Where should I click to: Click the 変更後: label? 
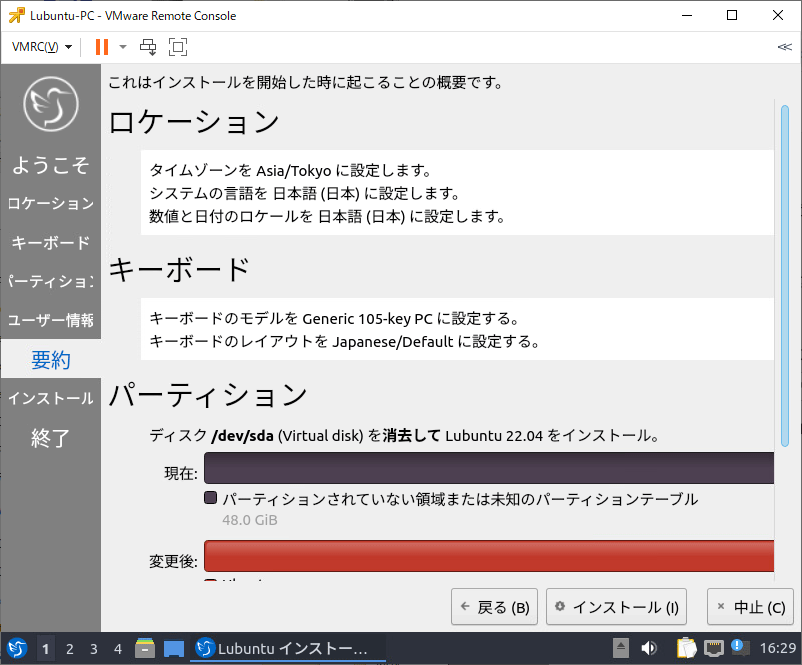(x=173, y=561)
